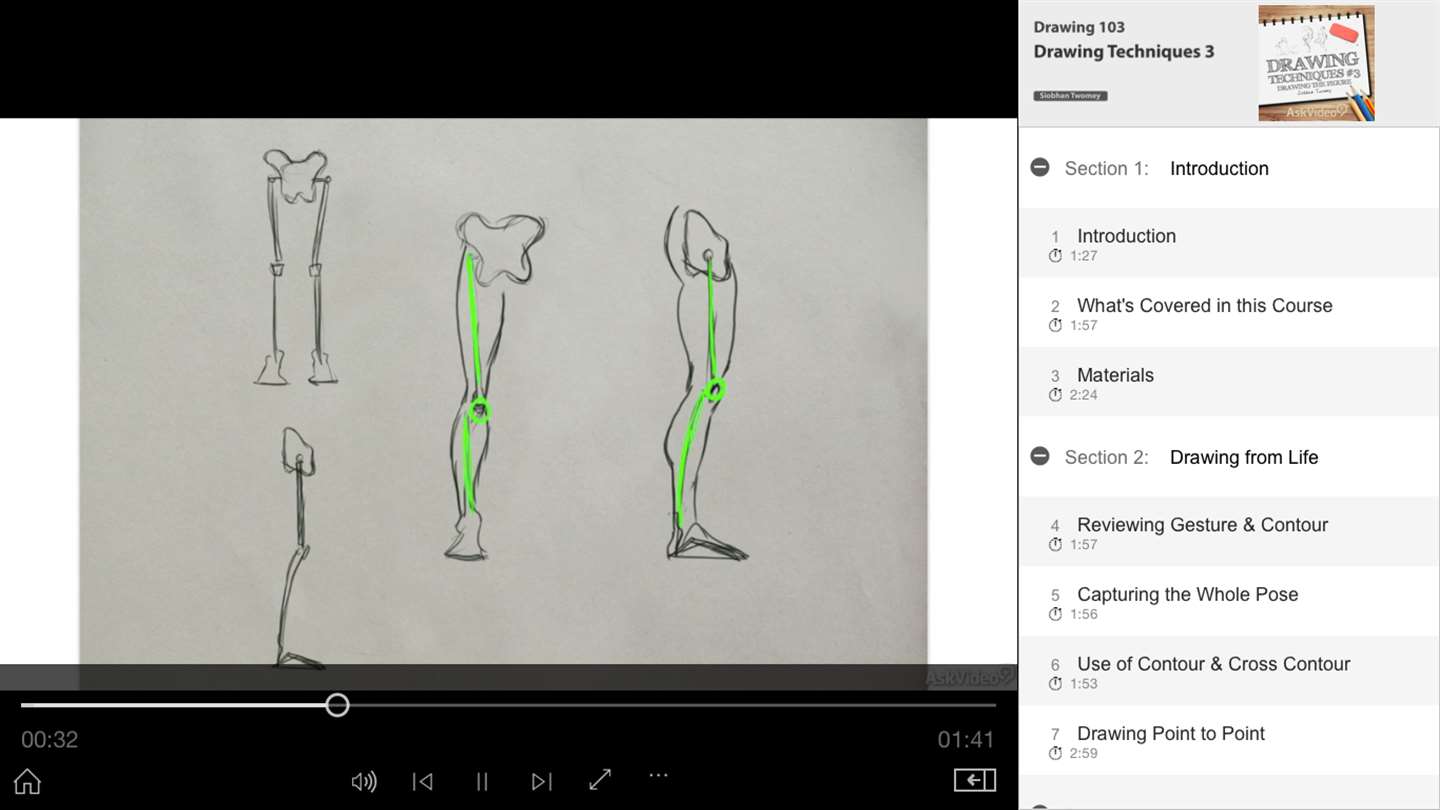Click the 01:41 total duration label
The image size is (1440, 810).
(x=966, y=740)
